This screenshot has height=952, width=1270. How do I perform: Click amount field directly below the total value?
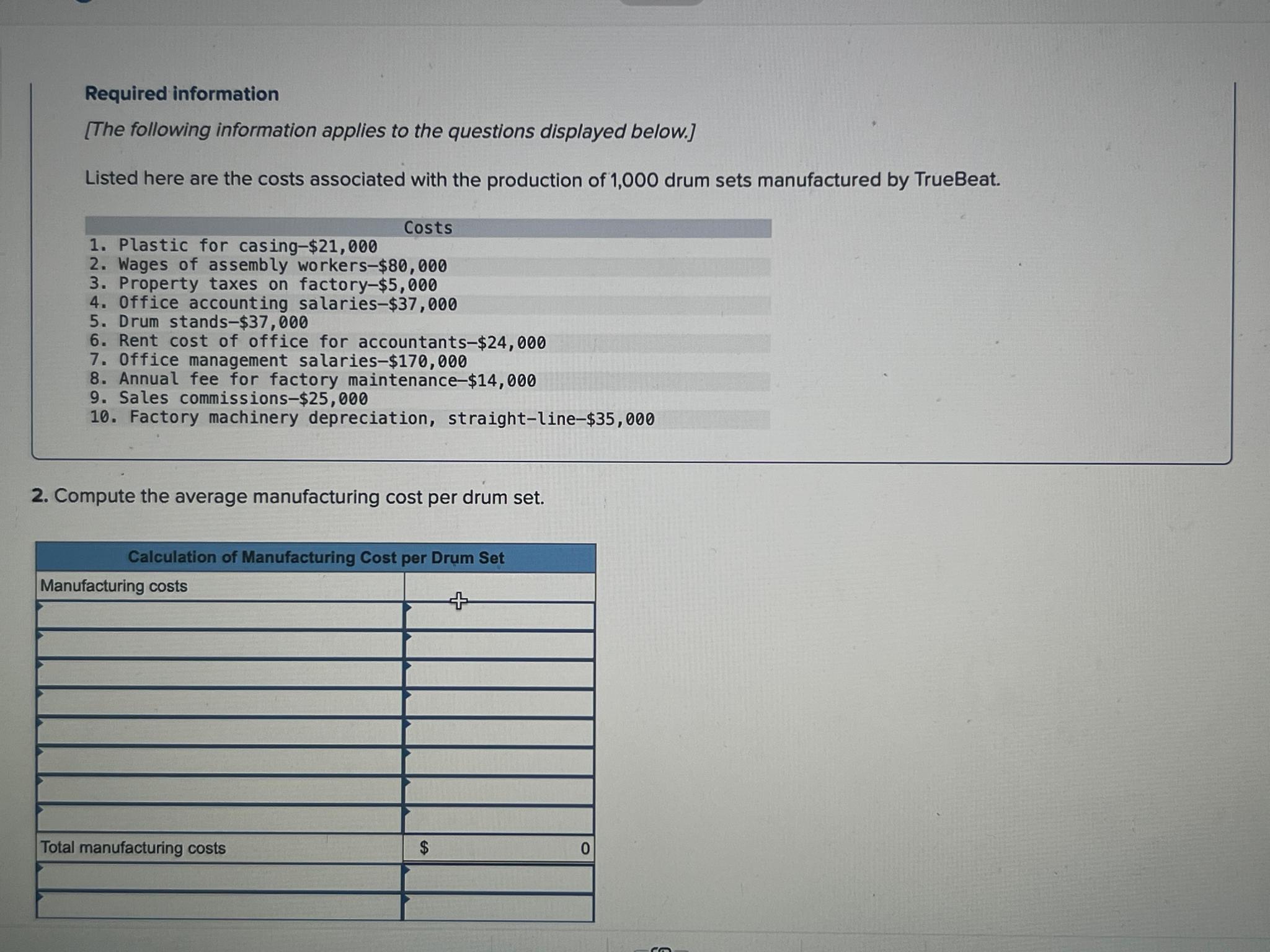(x=499, y=878)
